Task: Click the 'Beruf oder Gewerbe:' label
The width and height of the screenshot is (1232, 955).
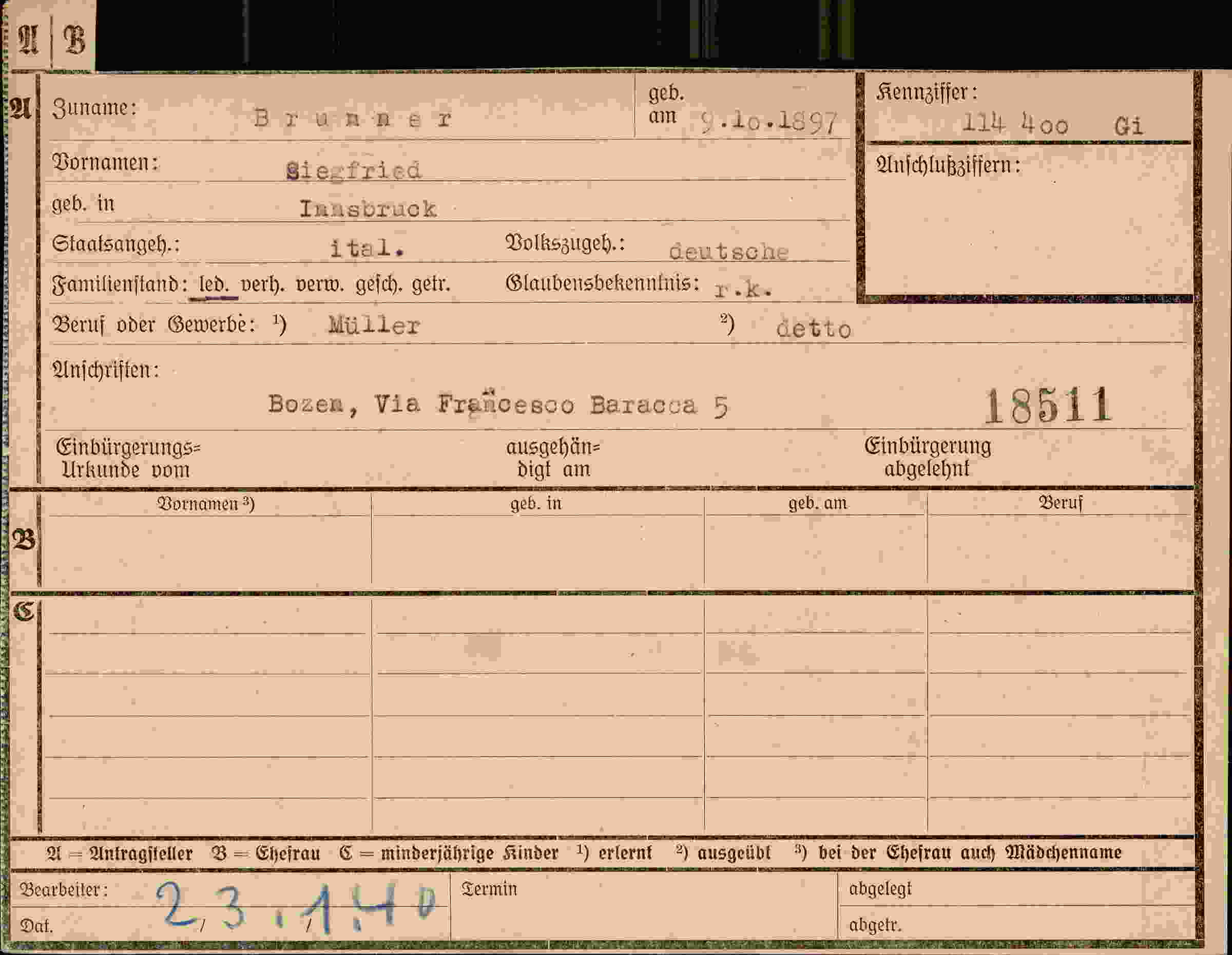Action: (154, 325)
